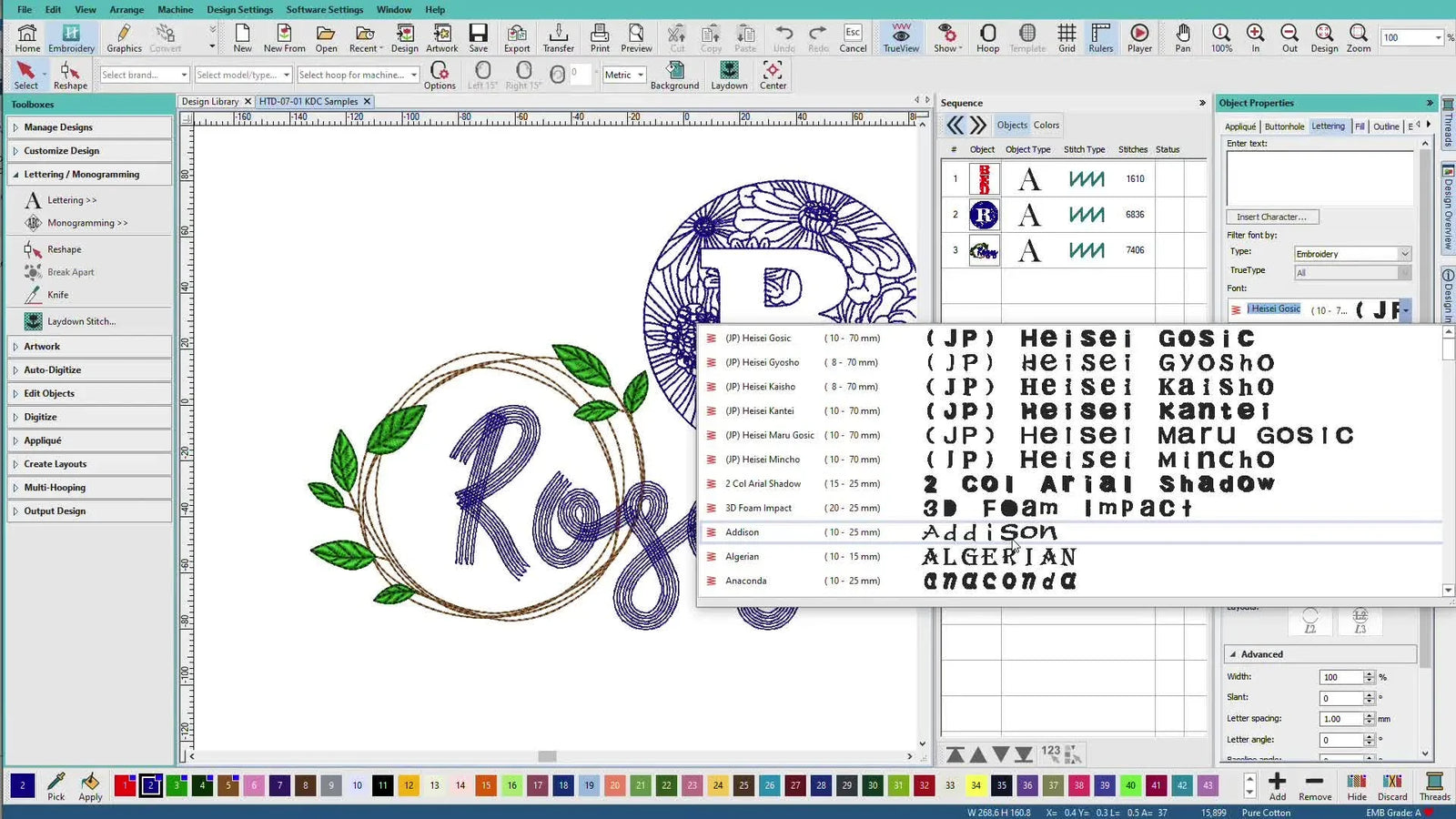Switch to the Design Library tab
This screenshot has width=1456, height=819.
pyautogui.click(x=210, y=102)
